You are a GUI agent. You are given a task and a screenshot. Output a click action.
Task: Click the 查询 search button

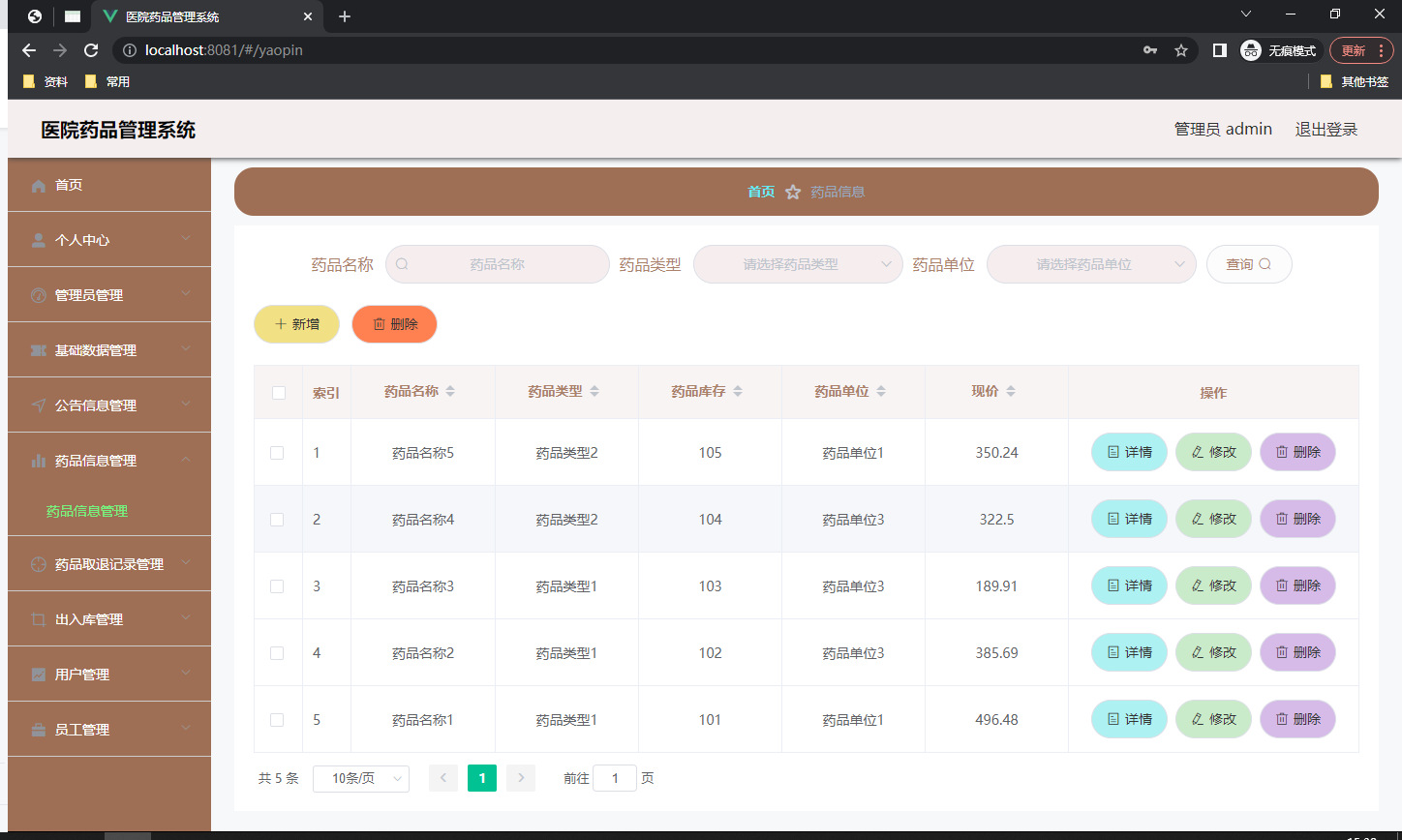click(1249, 263)
